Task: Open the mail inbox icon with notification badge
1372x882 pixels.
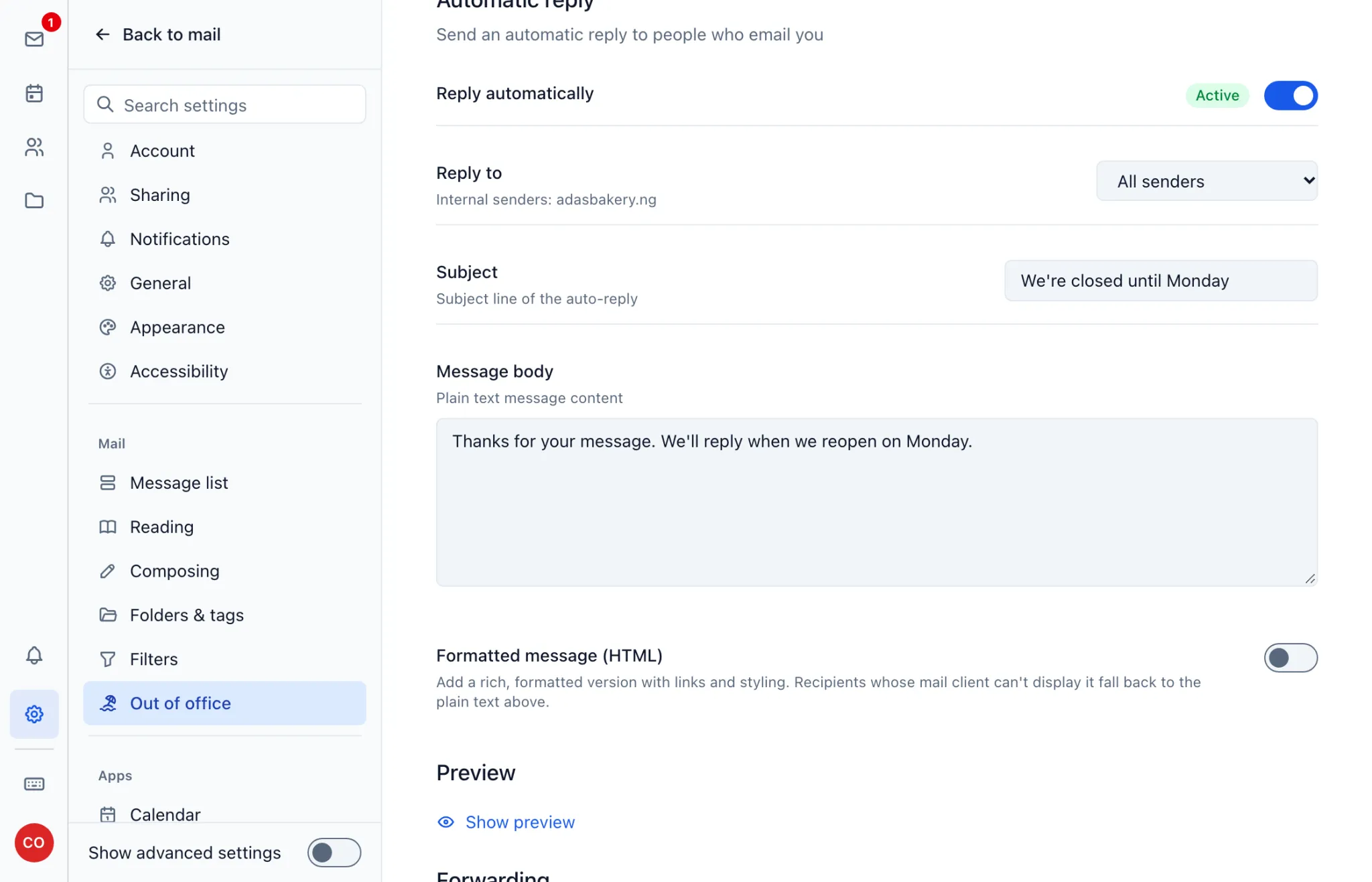Action: 34,39
